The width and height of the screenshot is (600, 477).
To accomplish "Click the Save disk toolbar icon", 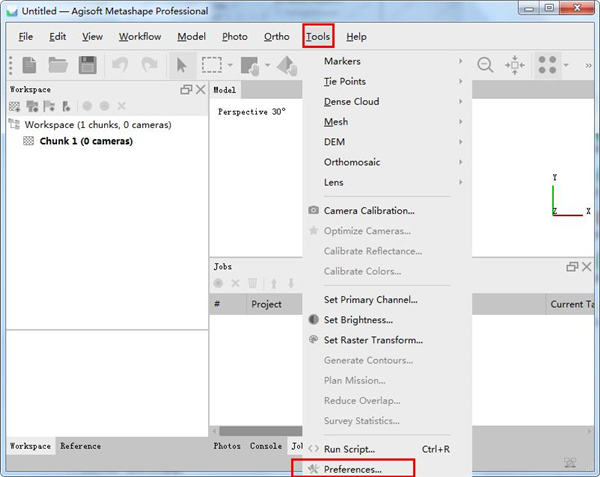I will [87, 65].
